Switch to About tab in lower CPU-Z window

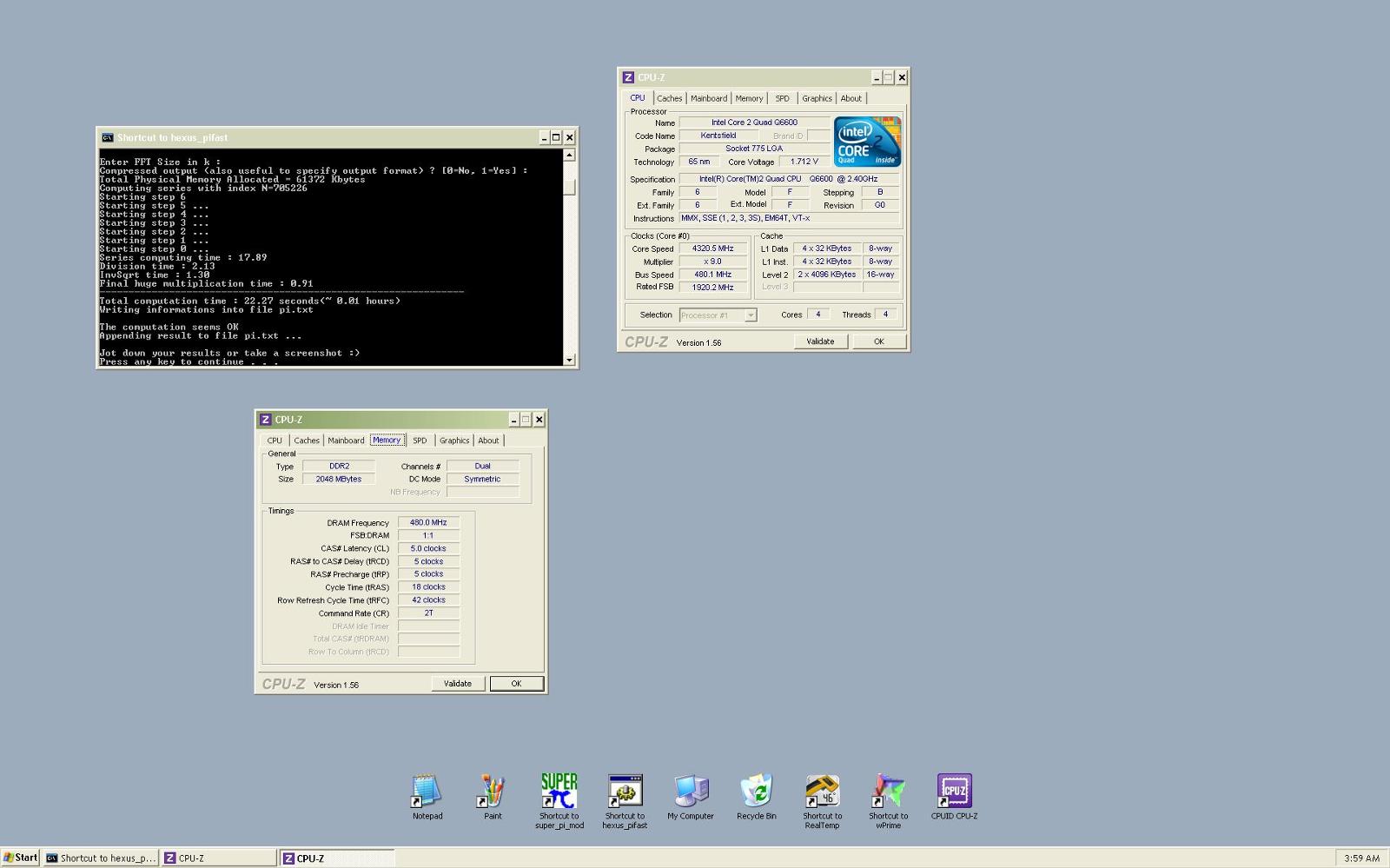click(x=488, y=441)
